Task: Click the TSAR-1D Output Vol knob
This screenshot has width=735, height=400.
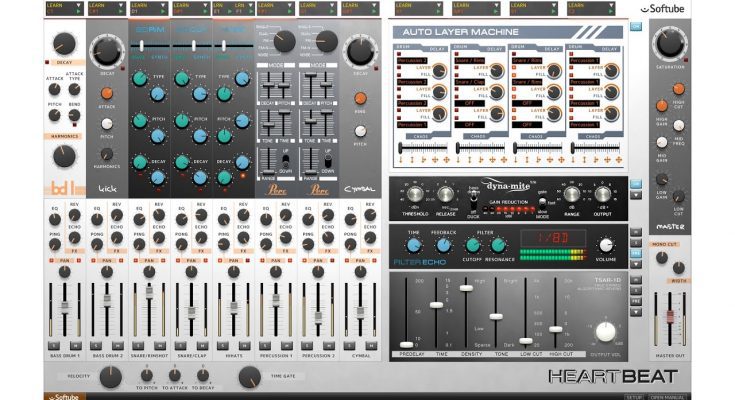Action: (x=606, y=332)
